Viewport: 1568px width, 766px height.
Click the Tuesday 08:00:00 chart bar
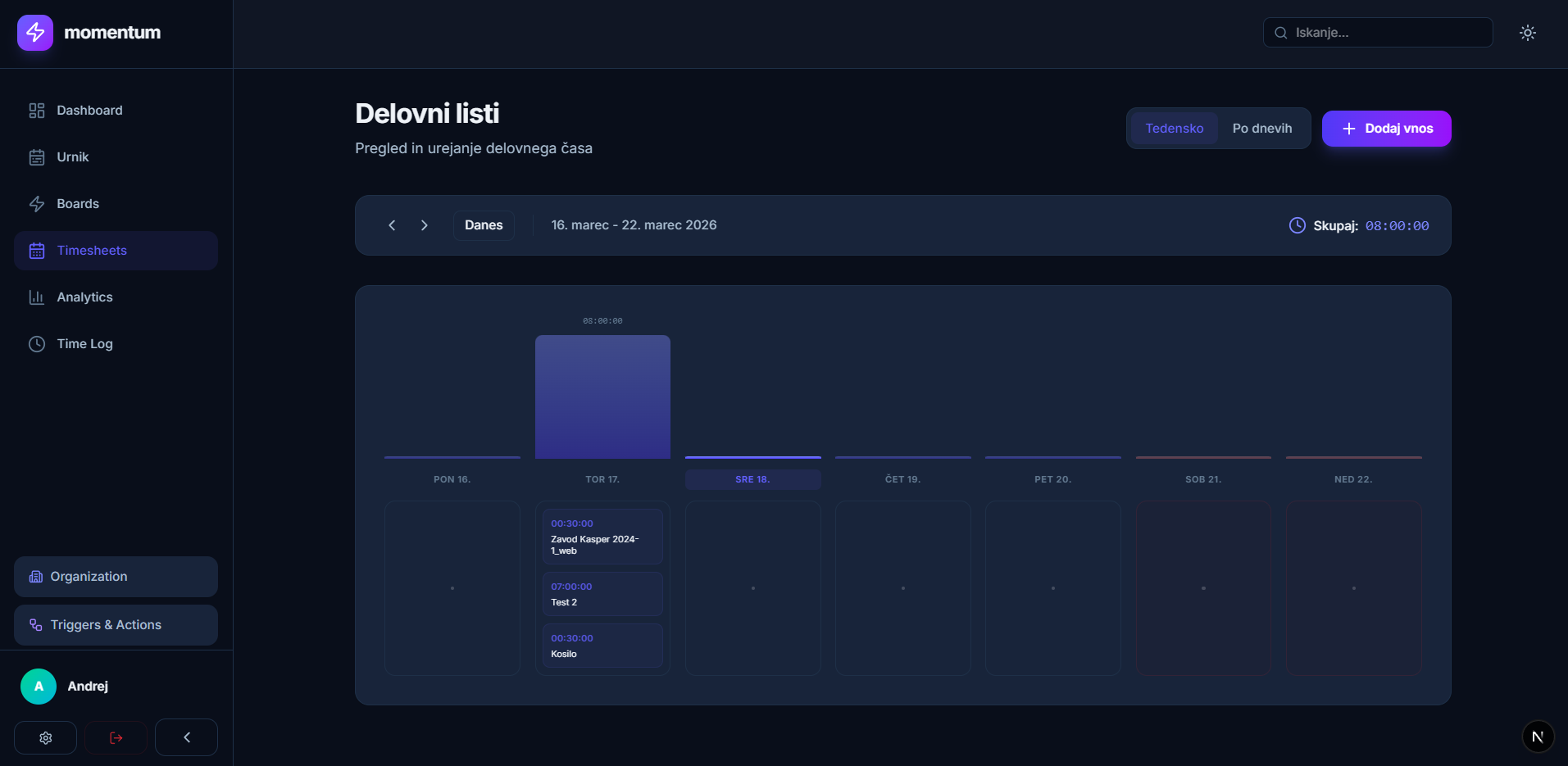point(602,397)
